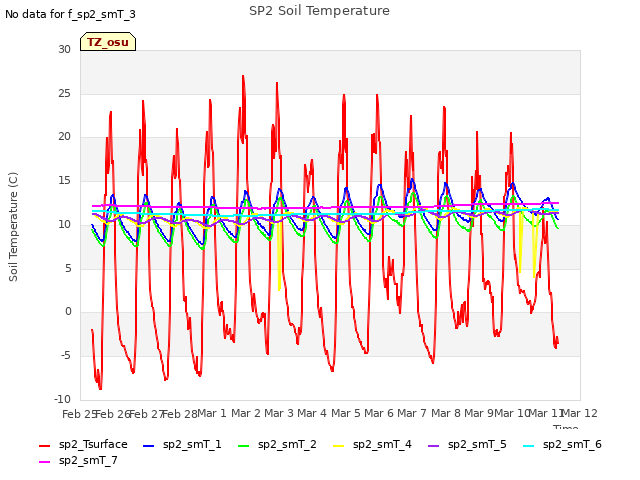Select the sp2_smT_1 legend label
Image resolution: width=640 pixels, height=480 pixels.
(192, 444)
